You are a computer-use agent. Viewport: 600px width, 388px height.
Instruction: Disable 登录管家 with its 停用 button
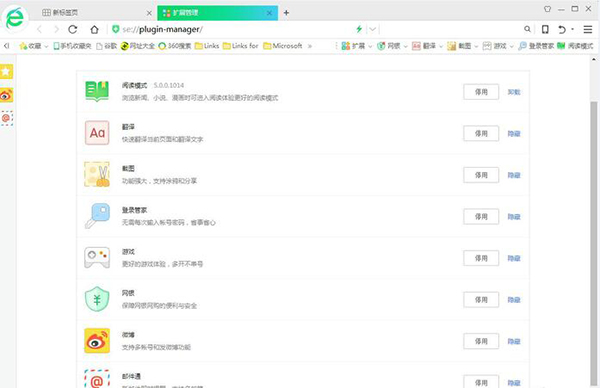click(x=481, y=217)
